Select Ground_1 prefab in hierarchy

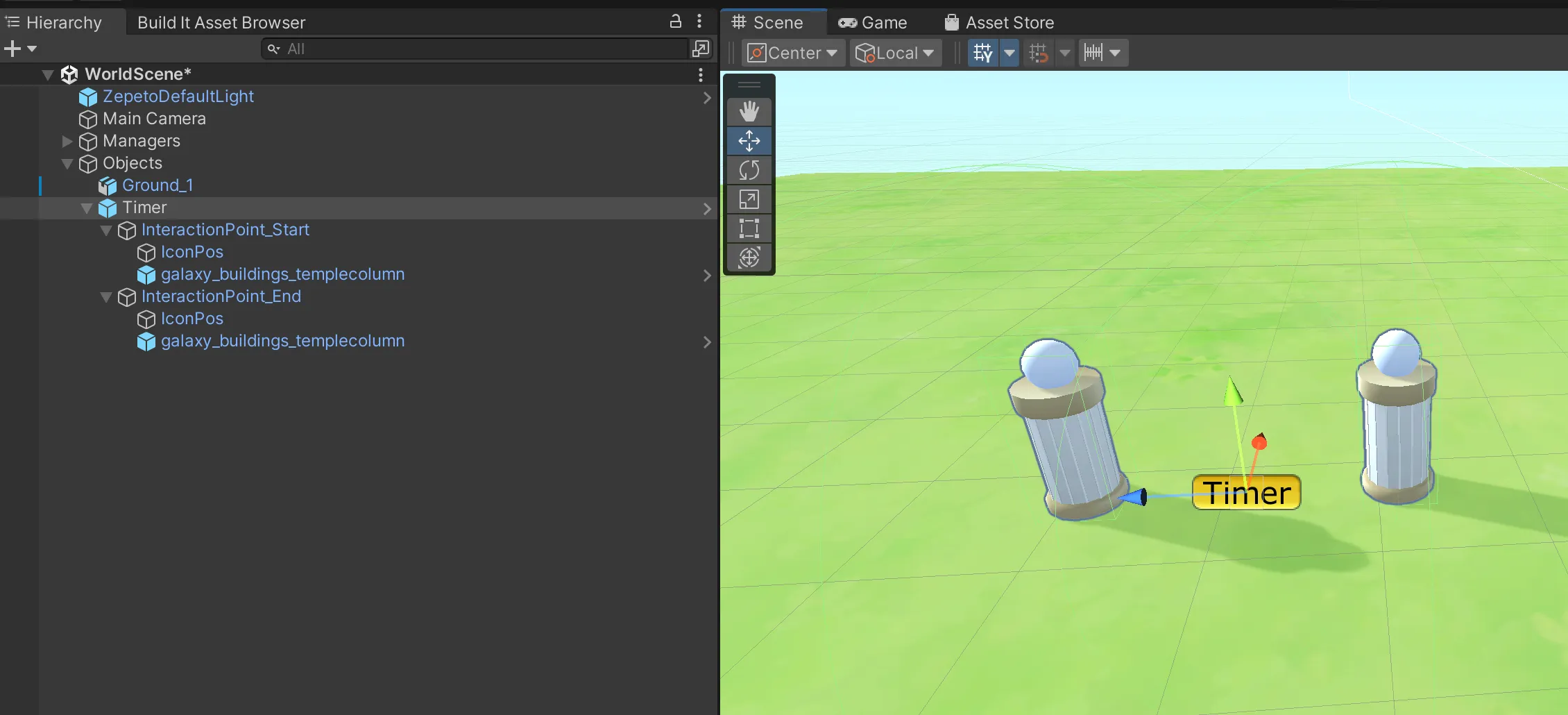tap(157, 185)
